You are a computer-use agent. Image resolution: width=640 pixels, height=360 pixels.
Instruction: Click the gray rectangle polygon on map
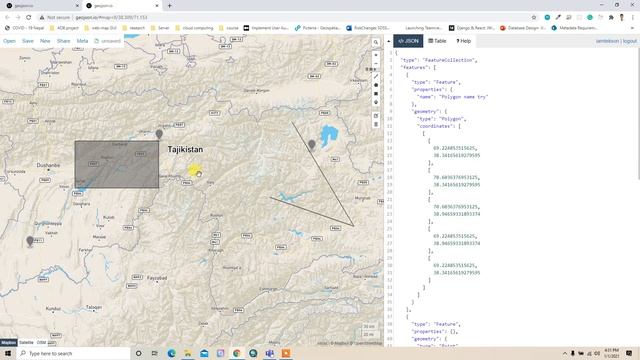117,164
